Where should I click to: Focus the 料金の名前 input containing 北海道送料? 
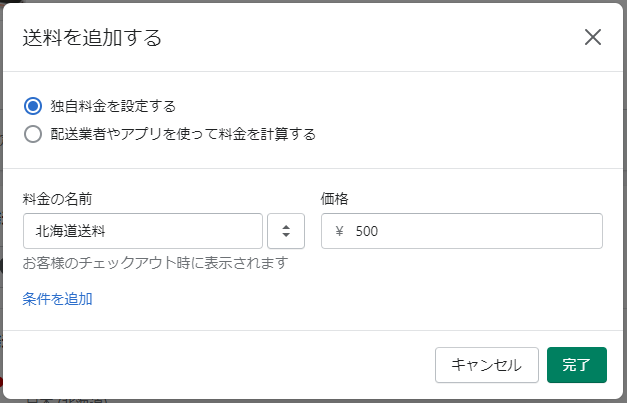click(143, 231)
